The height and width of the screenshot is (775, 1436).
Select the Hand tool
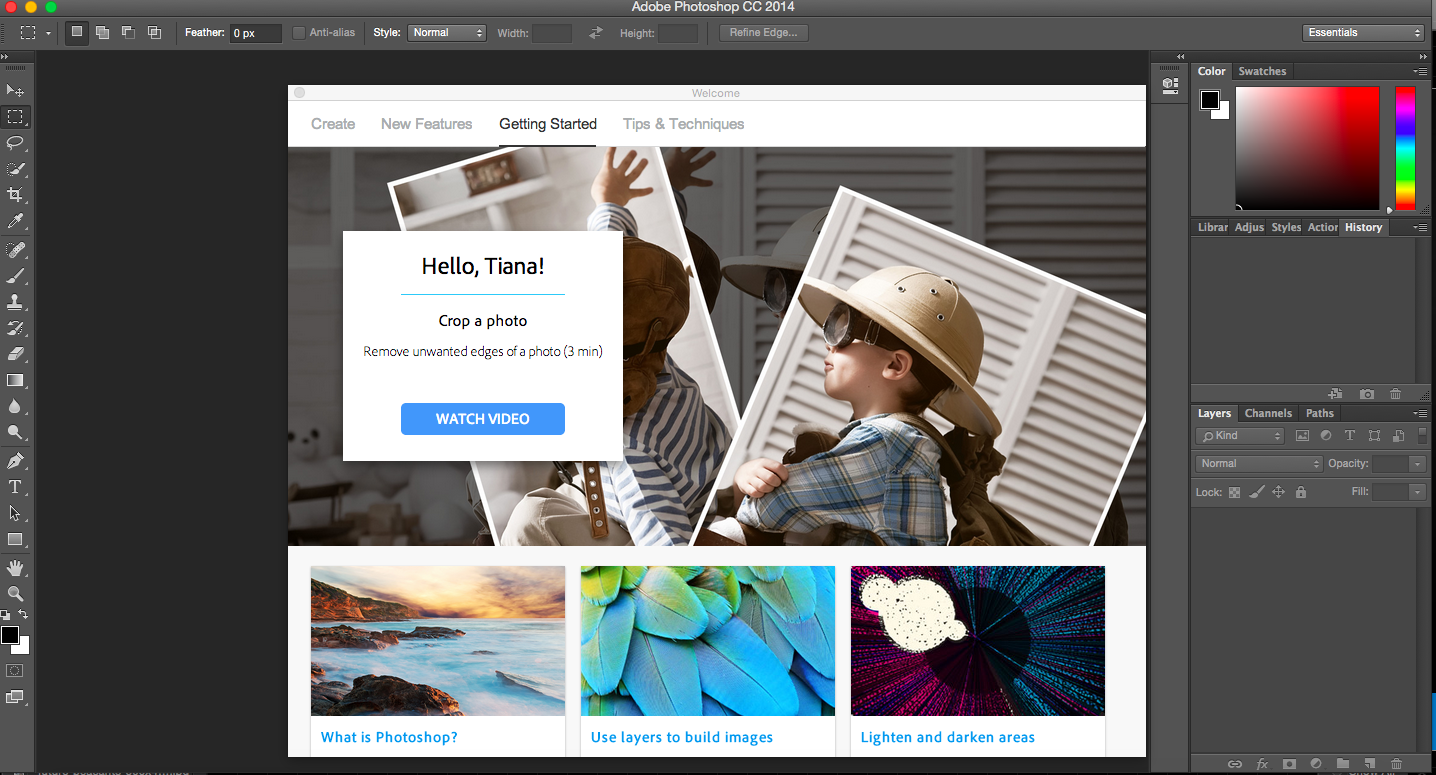tap(15, 568)
